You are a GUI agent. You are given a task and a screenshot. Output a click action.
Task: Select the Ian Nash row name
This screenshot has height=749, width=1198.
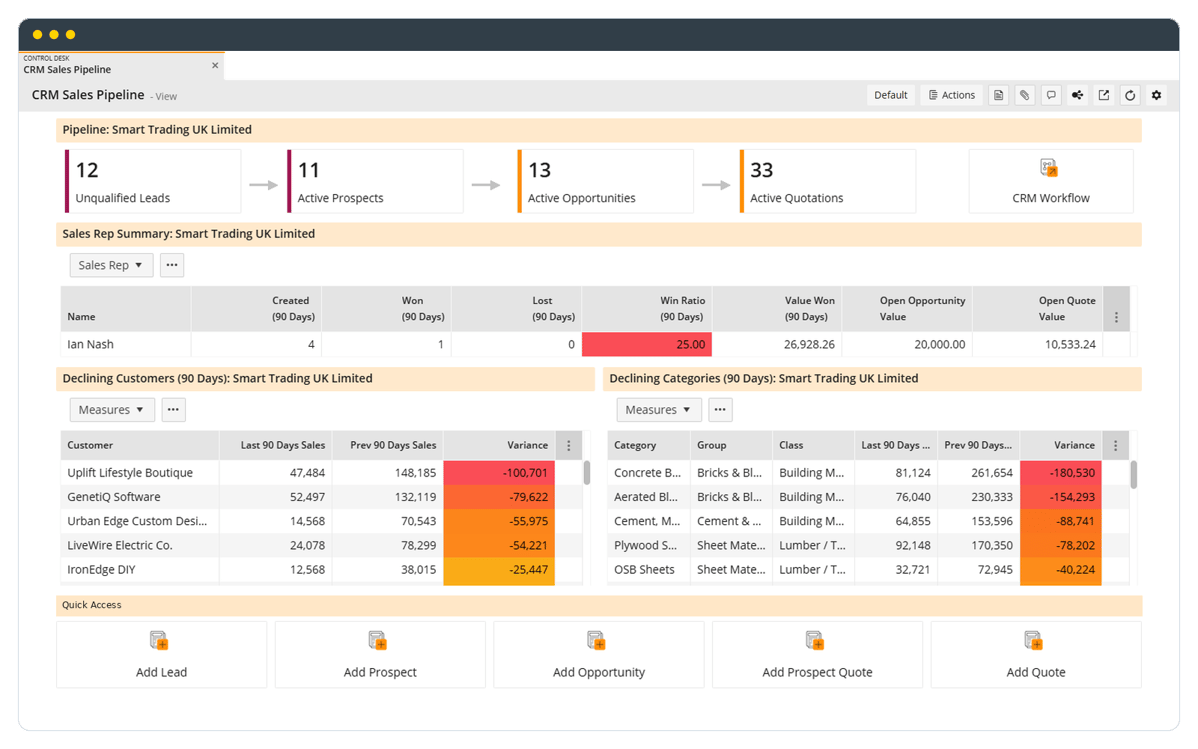coord(90,345)
